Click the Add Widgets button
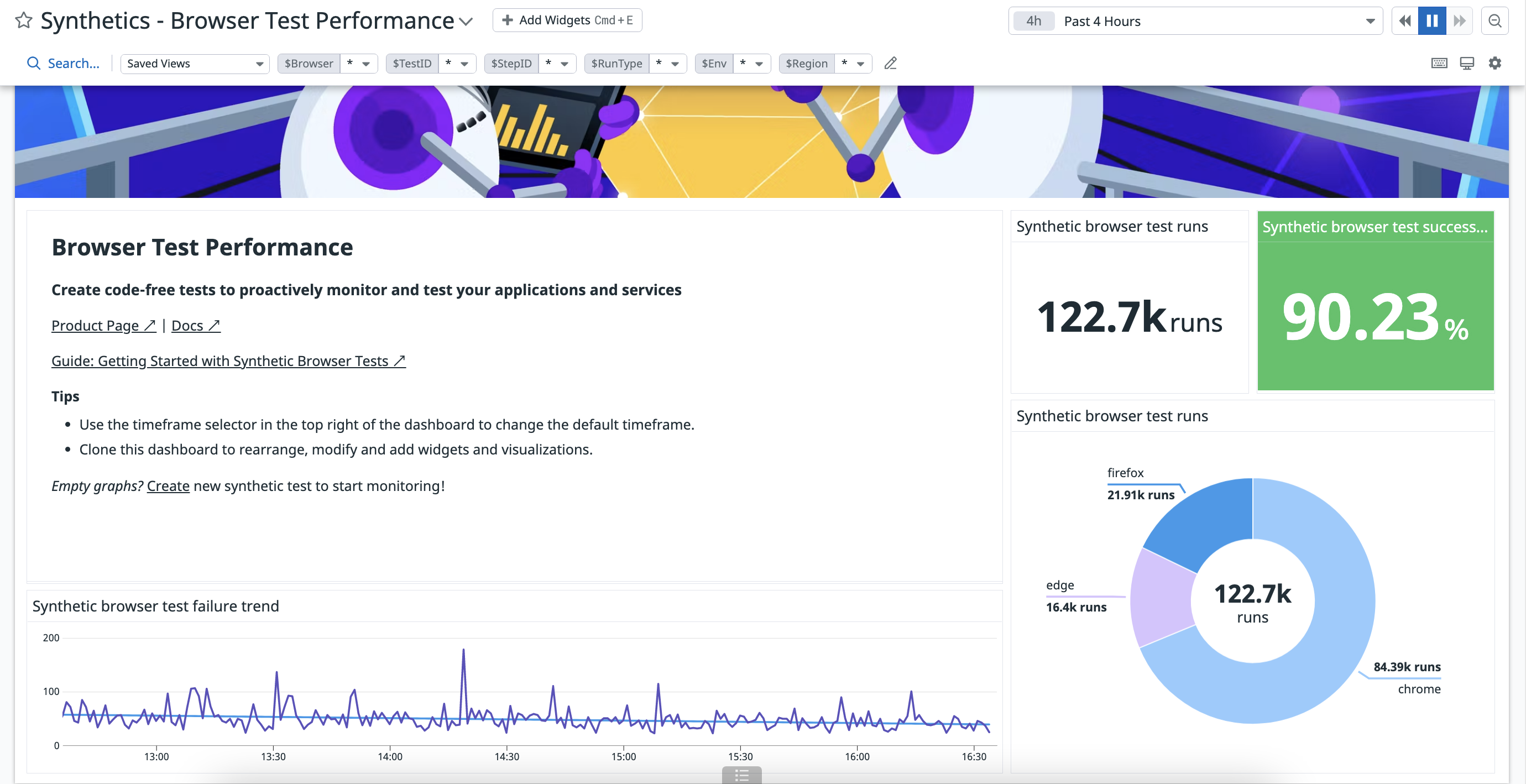 (x=567, y=20)
